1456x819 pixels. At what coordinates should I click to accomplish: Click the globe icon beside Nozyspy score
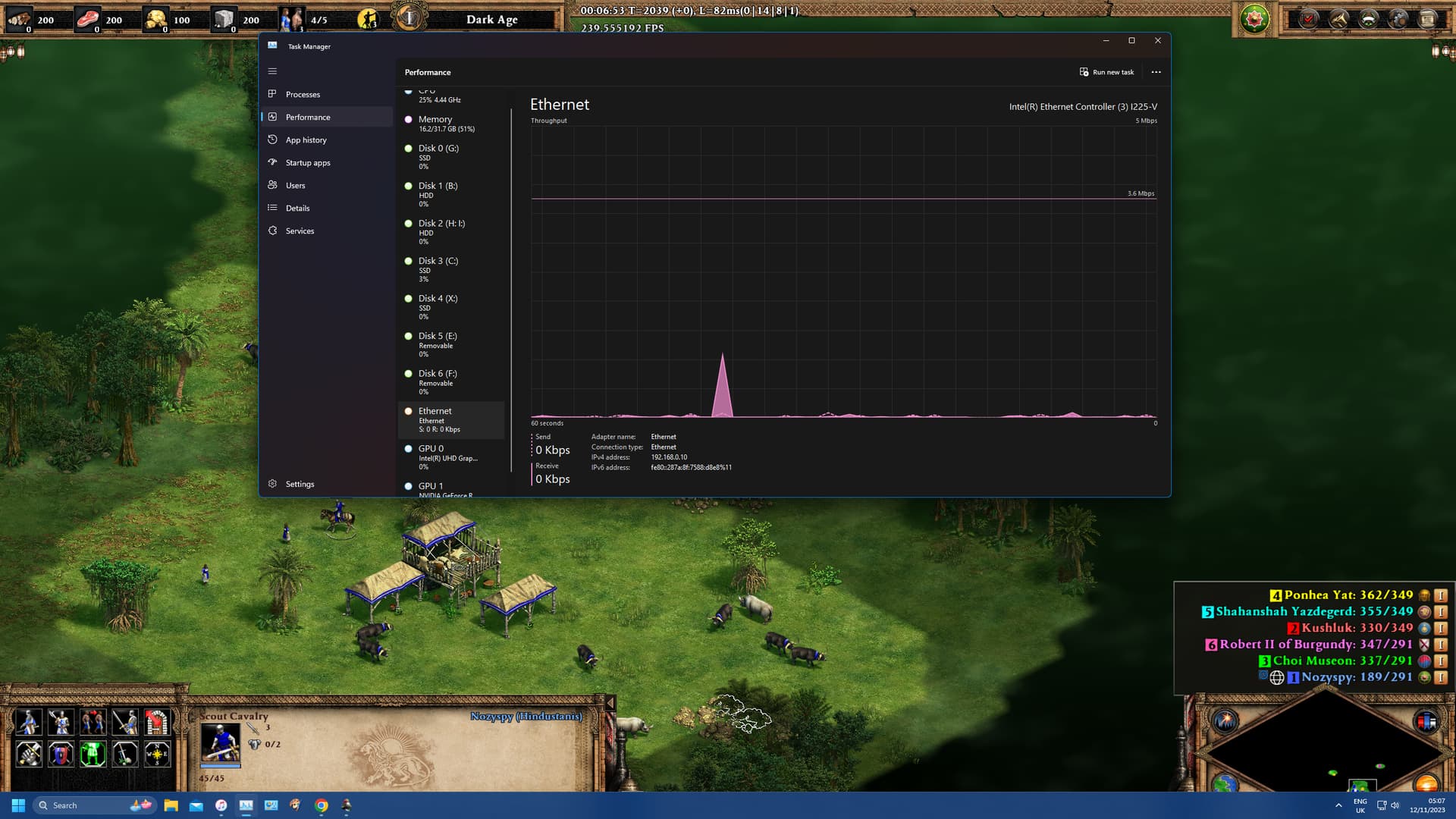pyautogui.click(x=1277, y=677)
